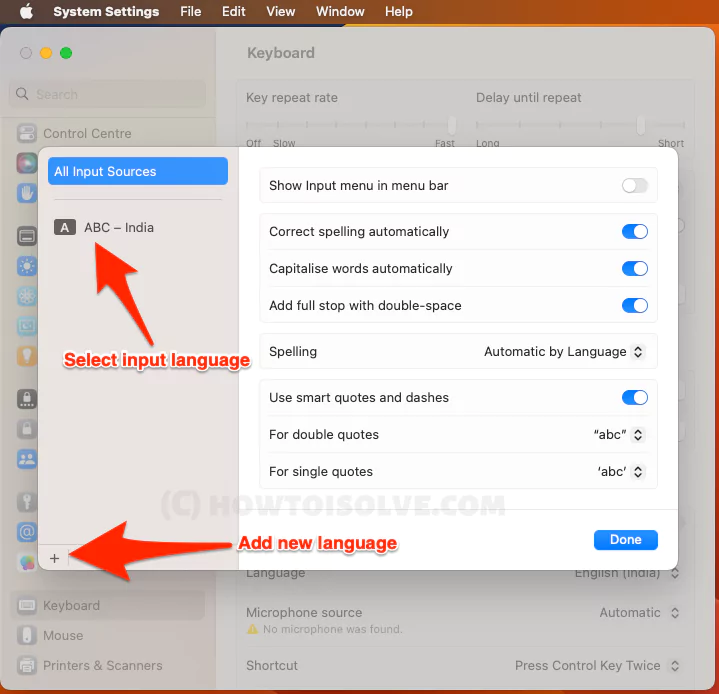Open the Help menu
719x694 pixels.
(398, 11)
